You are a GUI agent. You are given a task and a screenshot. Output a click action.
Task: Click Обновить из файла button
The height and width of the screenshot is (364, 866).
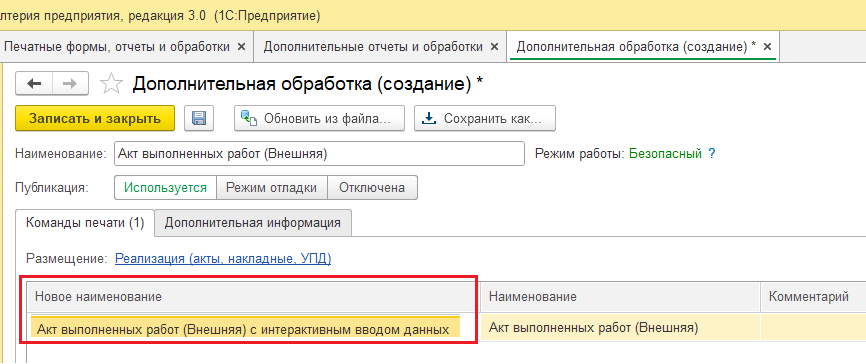tap(319, 118)
